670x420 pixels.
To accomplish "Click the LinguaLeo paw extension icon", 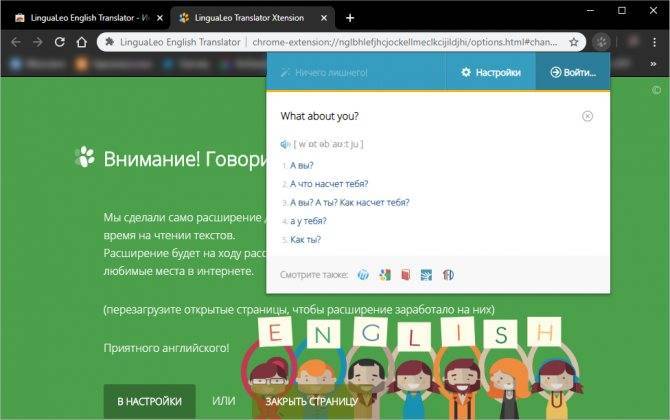I will pyautogui.click(x=602, y=42).
